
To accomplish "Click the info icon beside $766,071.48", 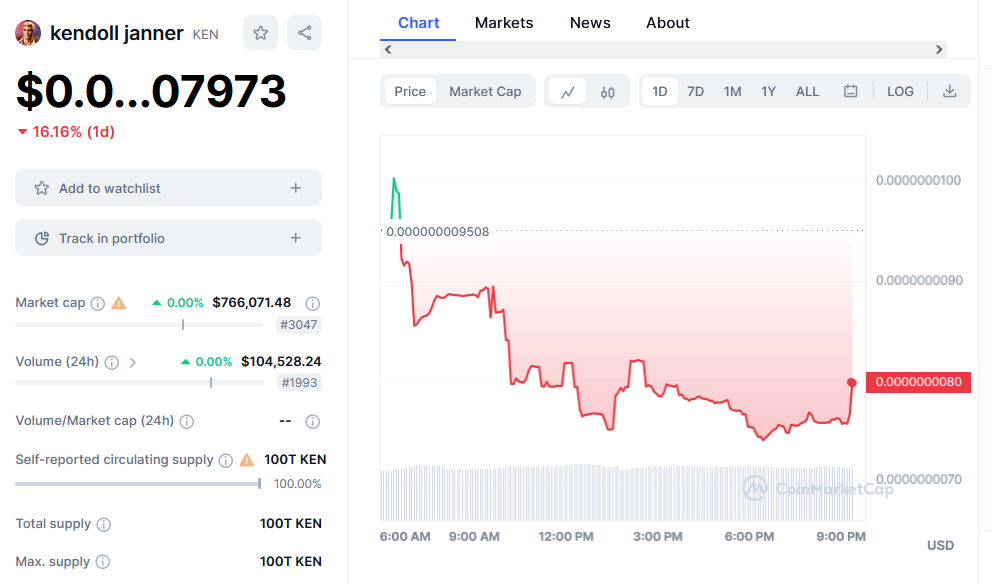I will coord(313,304).
